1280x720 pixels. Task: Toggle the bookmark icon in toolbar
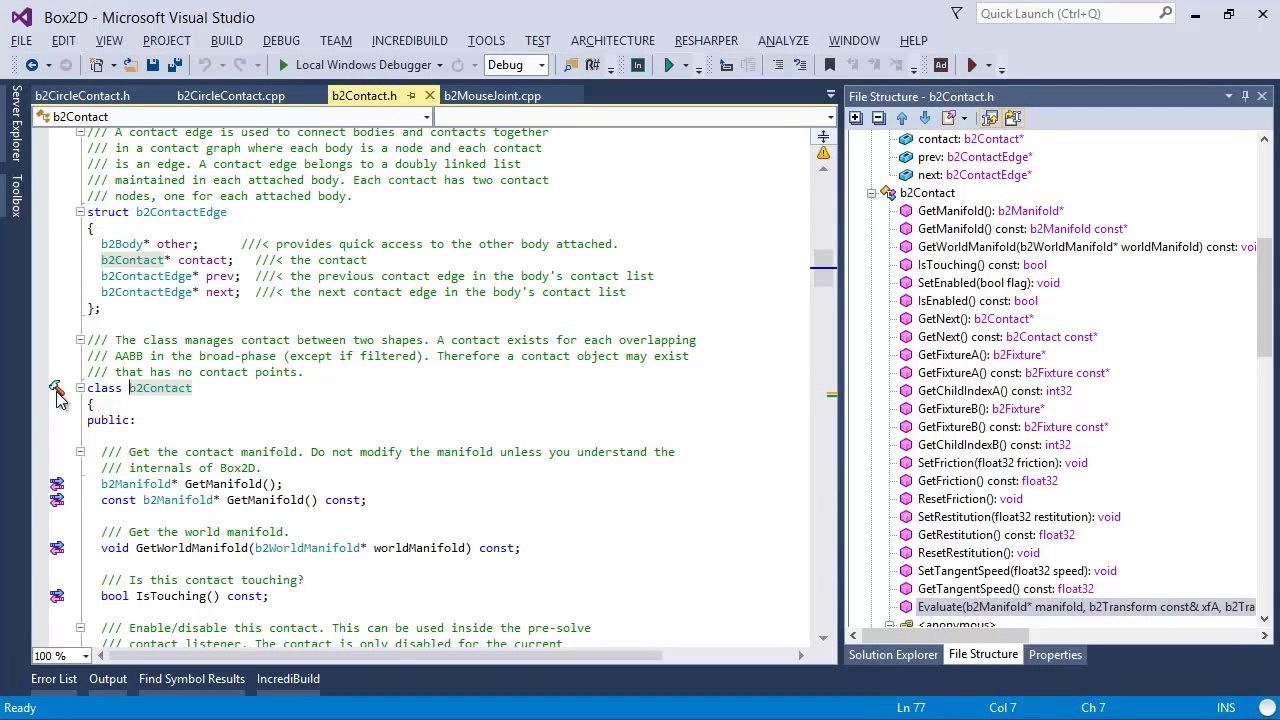(829, 65)
